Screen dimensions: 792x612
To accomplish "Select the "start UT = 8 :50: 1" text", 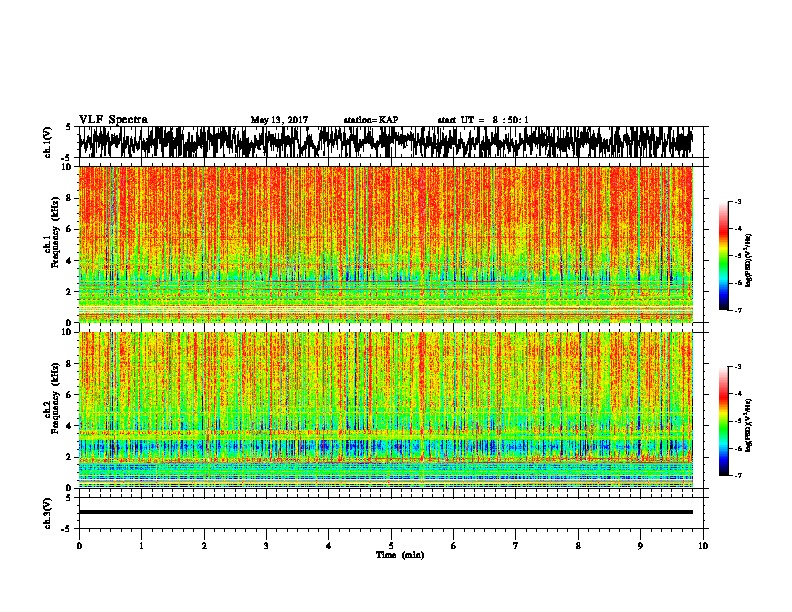I will [x=483, y=120].
